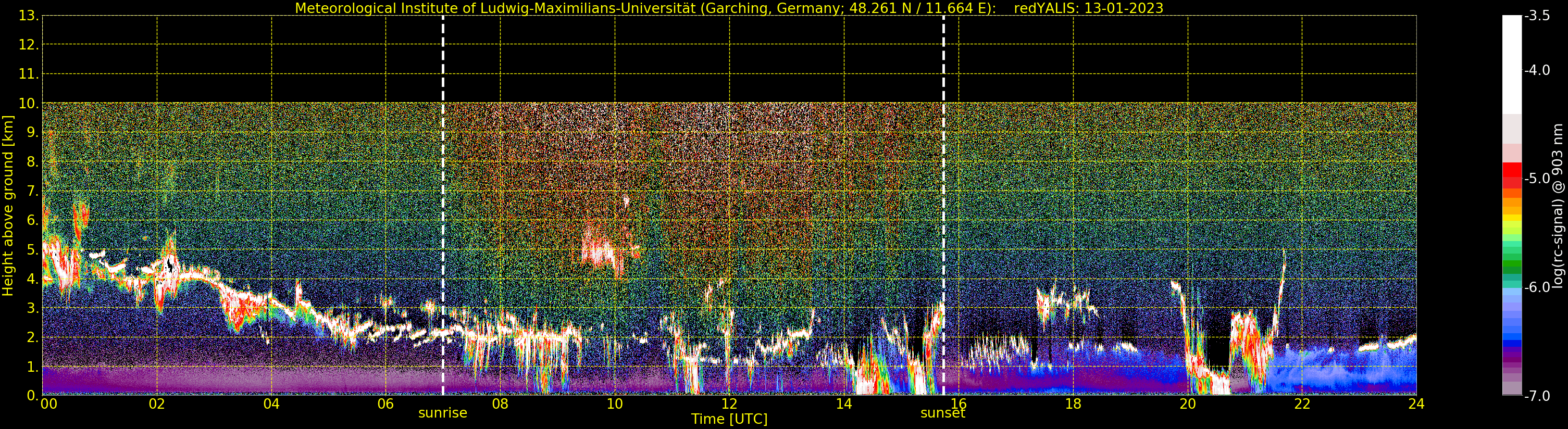Click the green section of the colorbar
1568x429 pixels.
point(1512,261)
